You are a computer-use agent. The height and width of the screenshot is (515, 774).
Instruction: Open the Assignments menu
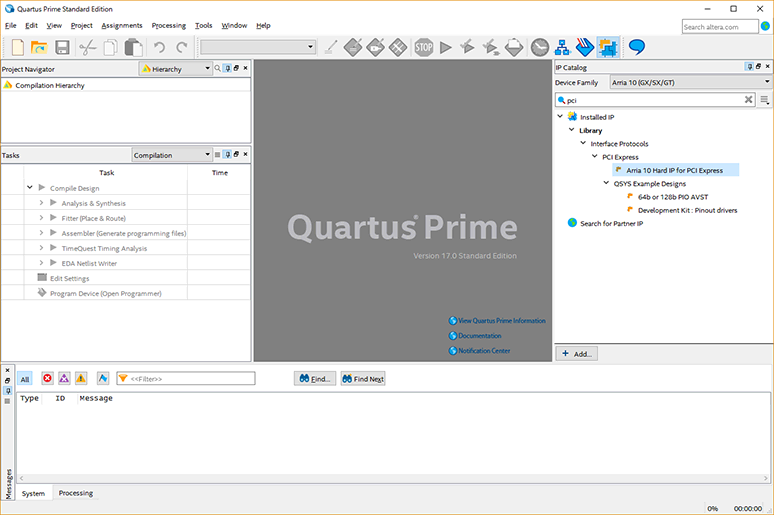(122, 26)
